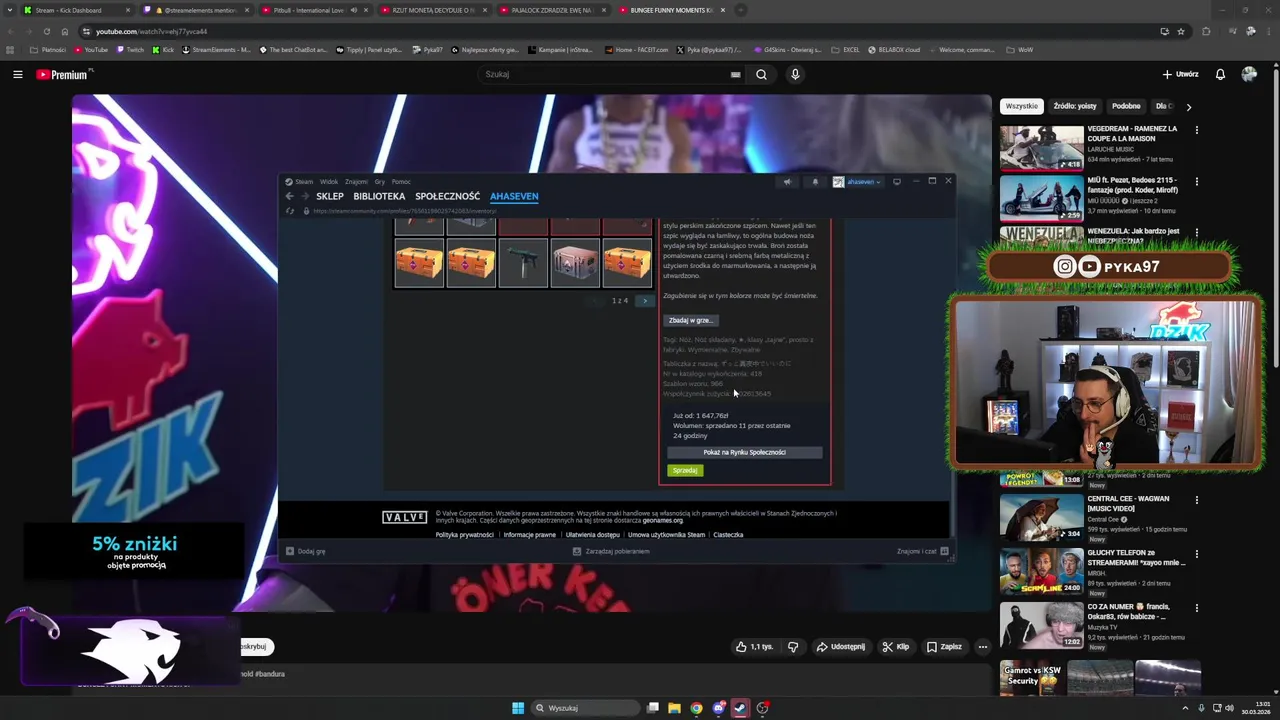Open Steam notifications bell icon
1280x720 pixels.
(x=815, y=182)
